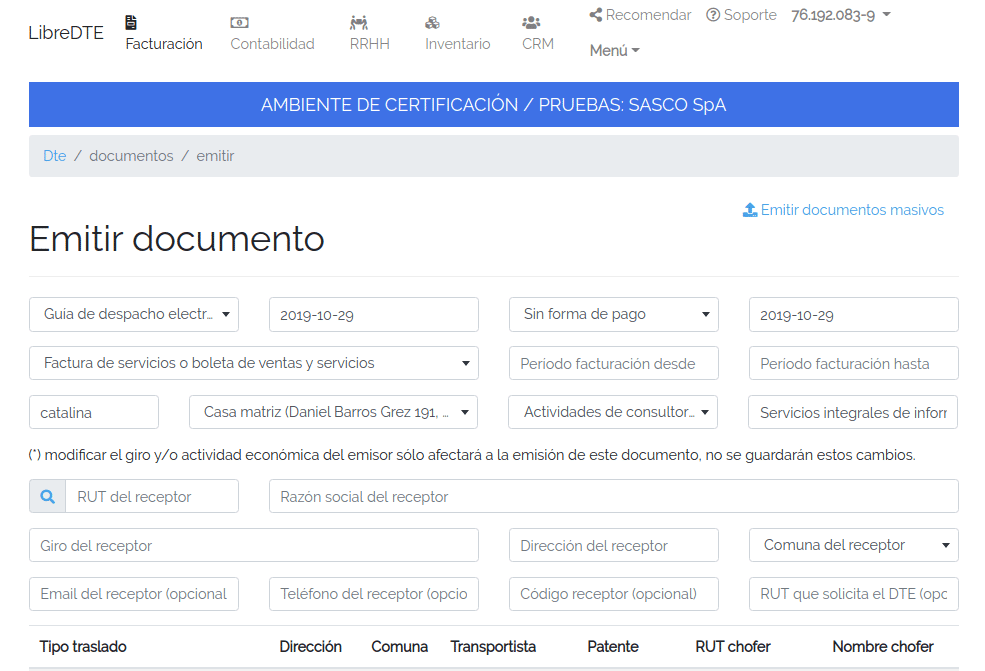Click the magnifier to search receptor RUT
Image resolution: width=985 pixels, height=671 pixels.
(46, 496)
